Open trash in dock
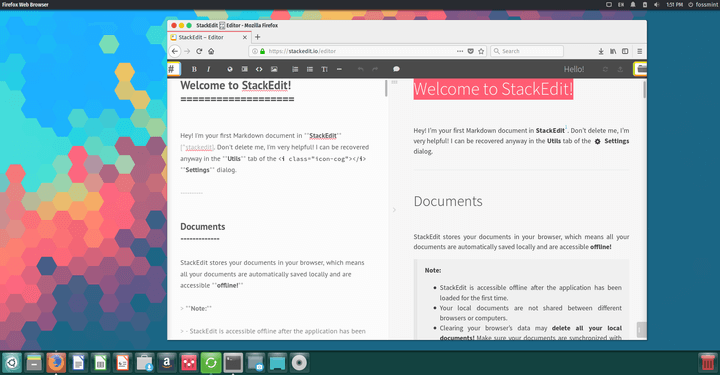This screenshot has width=720, height=375. [x=708, y=363]
